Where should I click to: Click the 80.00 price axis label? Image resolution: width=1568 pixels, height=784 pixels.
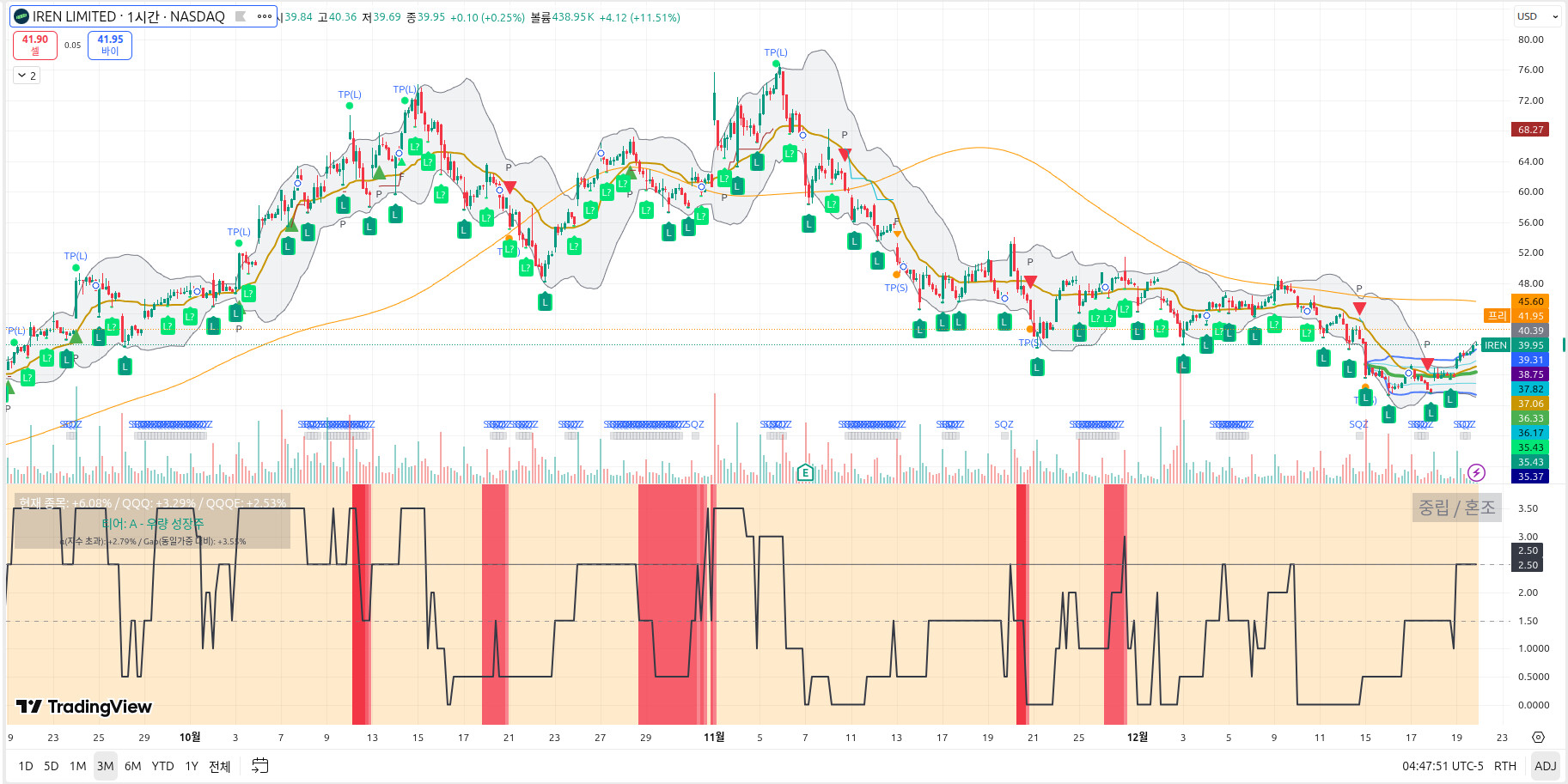coord(1530,40)
